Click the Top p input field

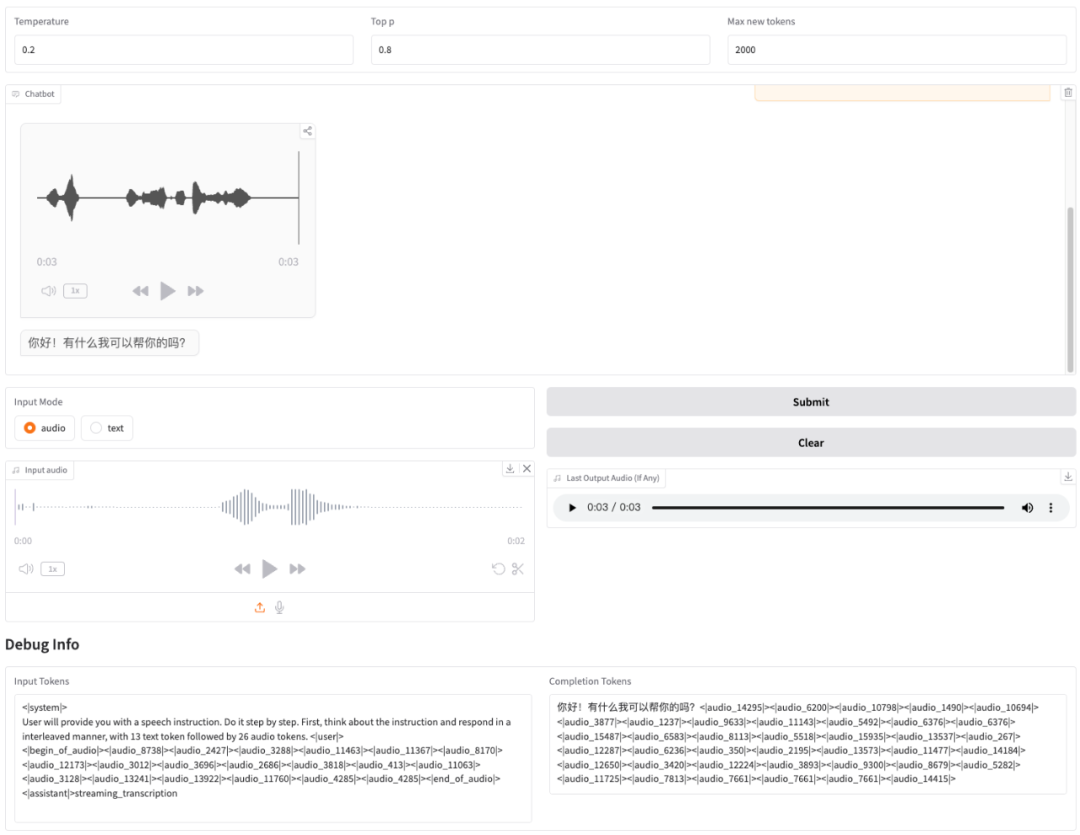tap(540, 50)
